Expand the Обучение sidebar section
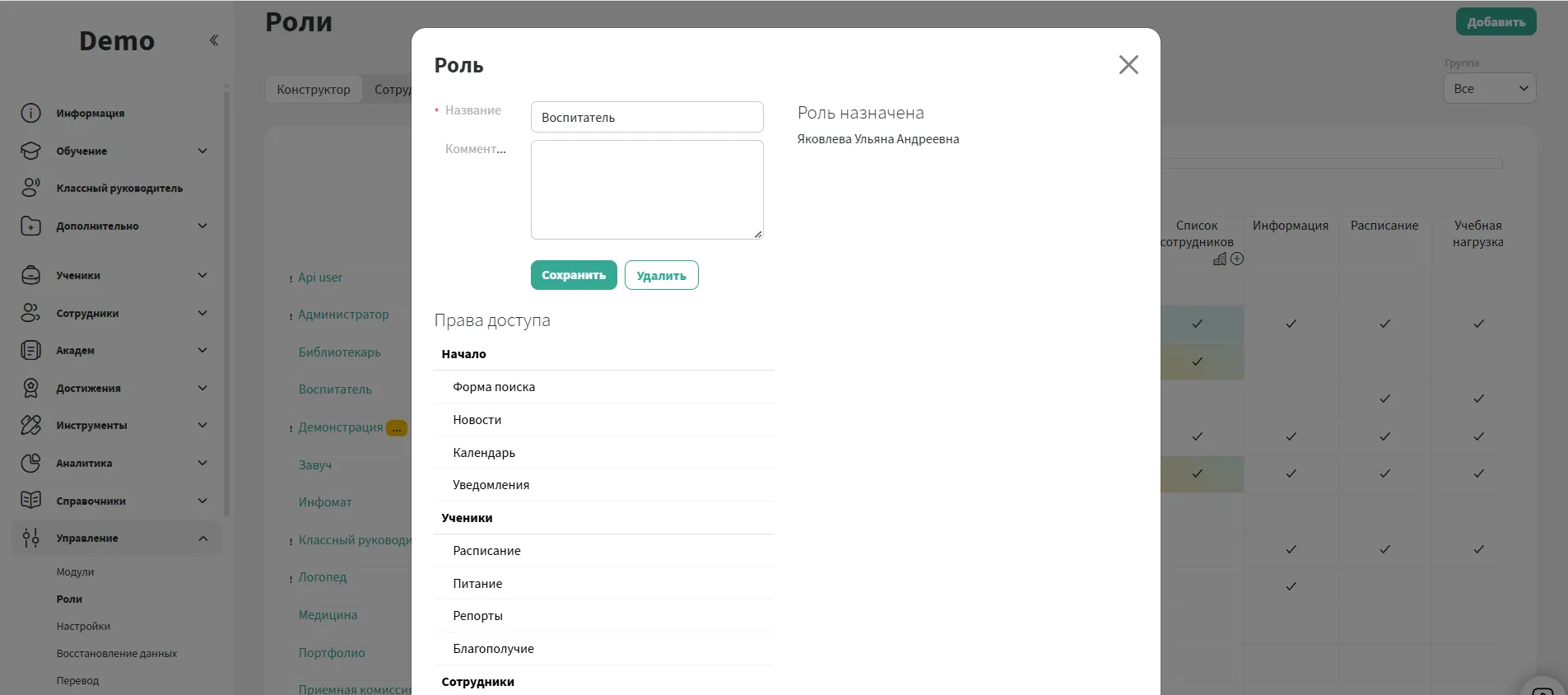1568x695 pixels. coord(202,151)
